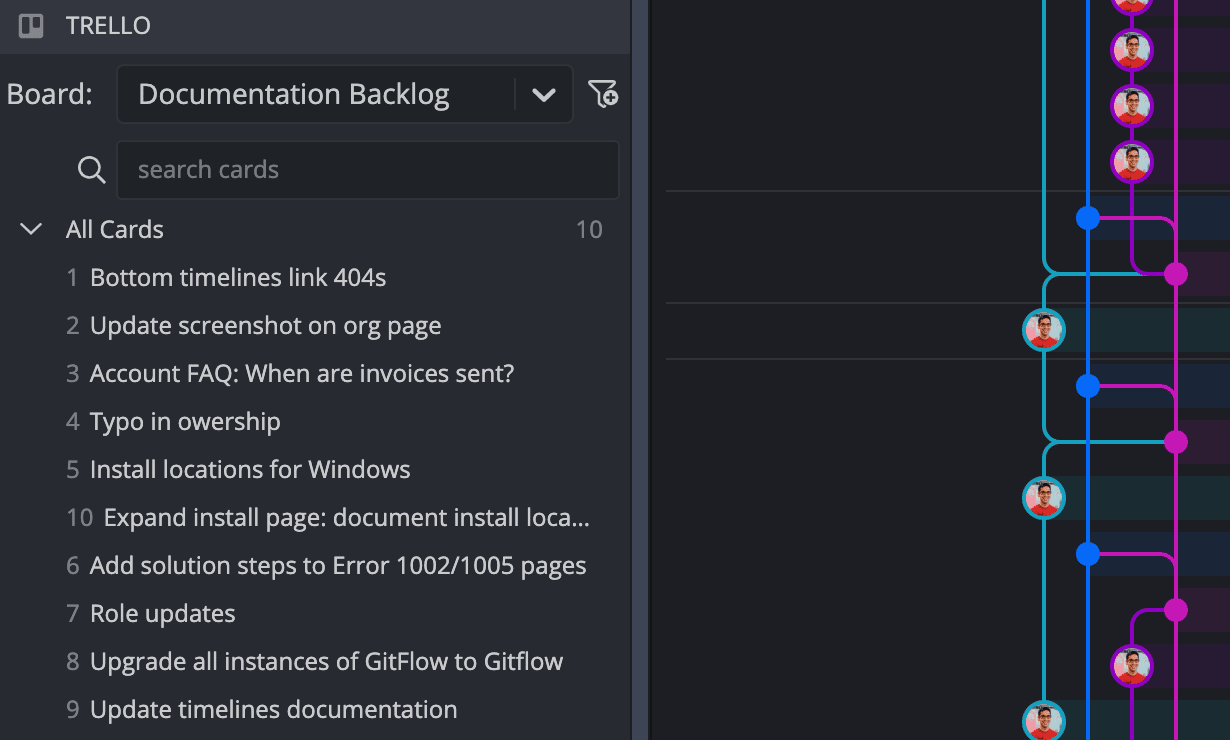Click the topmost magenta commit dot in graph
This screenshot has width=1230, height=740.
[1176, 274]
